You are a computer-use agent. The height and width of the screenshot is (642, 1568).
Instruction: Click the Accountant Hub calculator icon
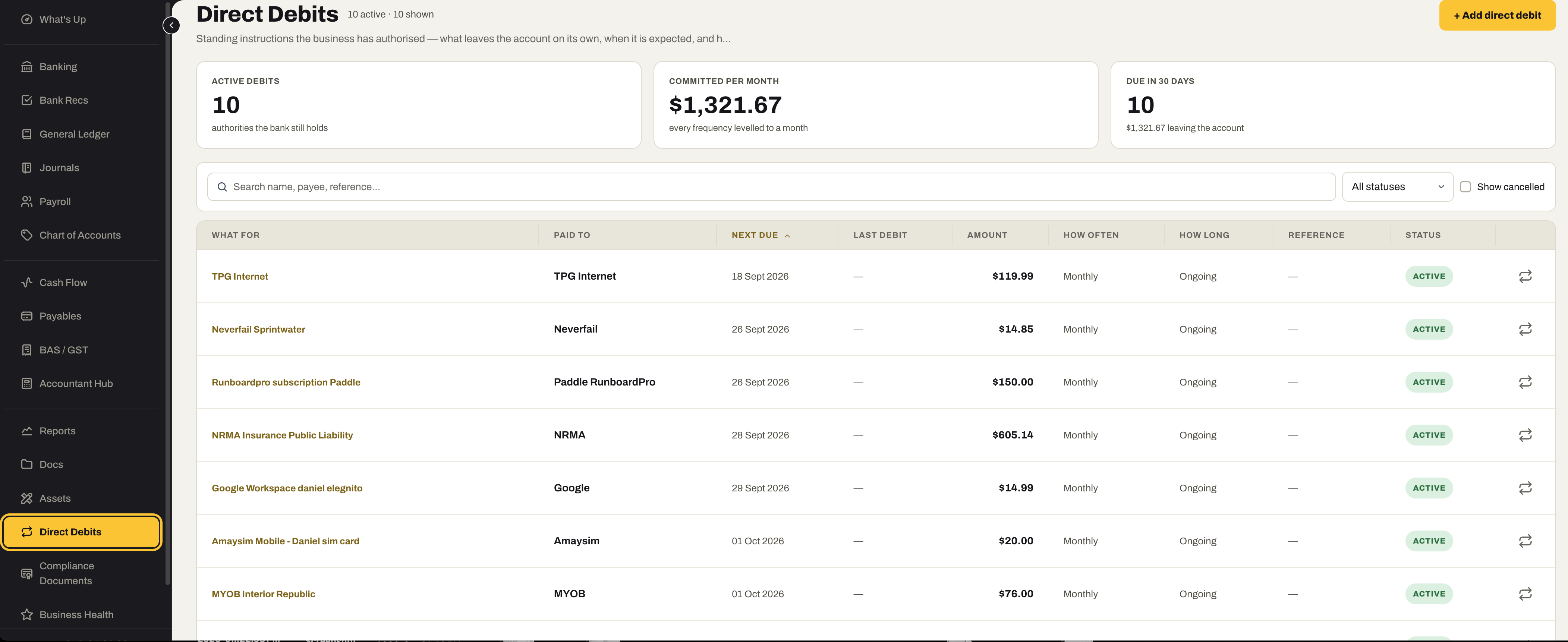27,383
